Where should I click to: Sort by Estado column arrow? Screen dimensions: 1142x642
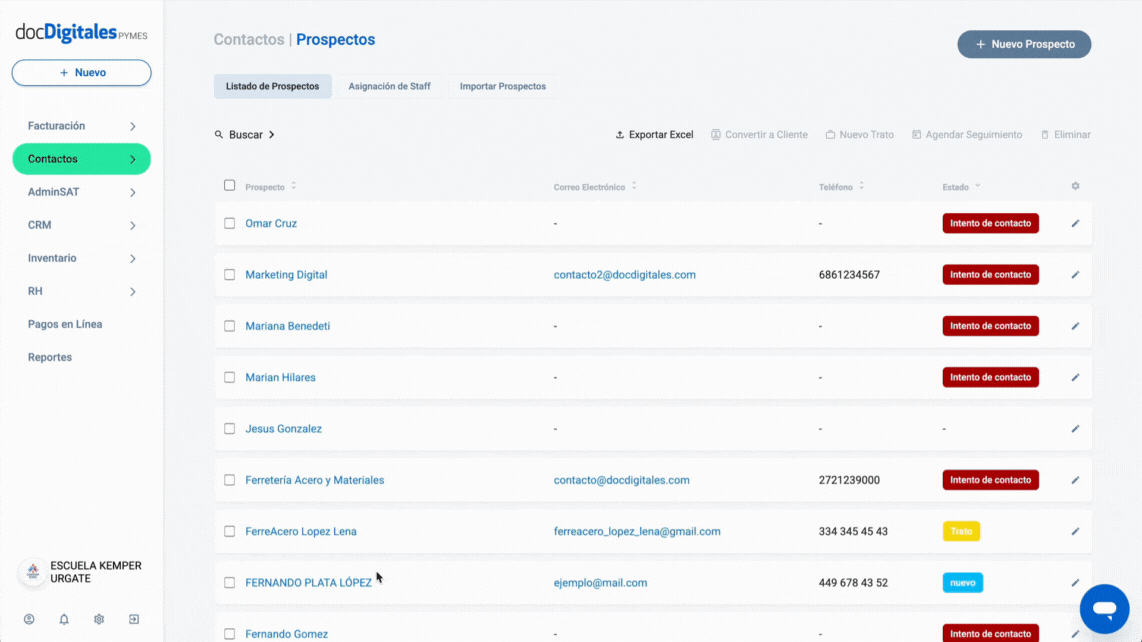coord(977,187)
